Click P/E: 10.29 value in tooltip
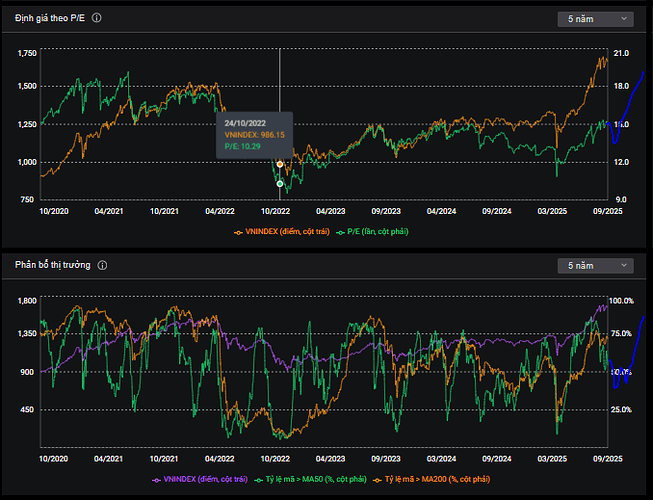 (242, 146)
